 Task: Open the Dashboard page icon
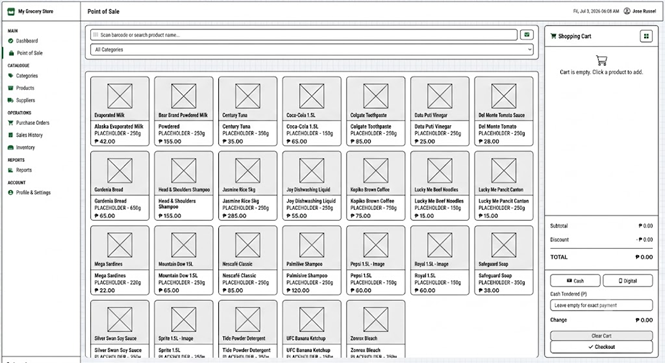11,41
